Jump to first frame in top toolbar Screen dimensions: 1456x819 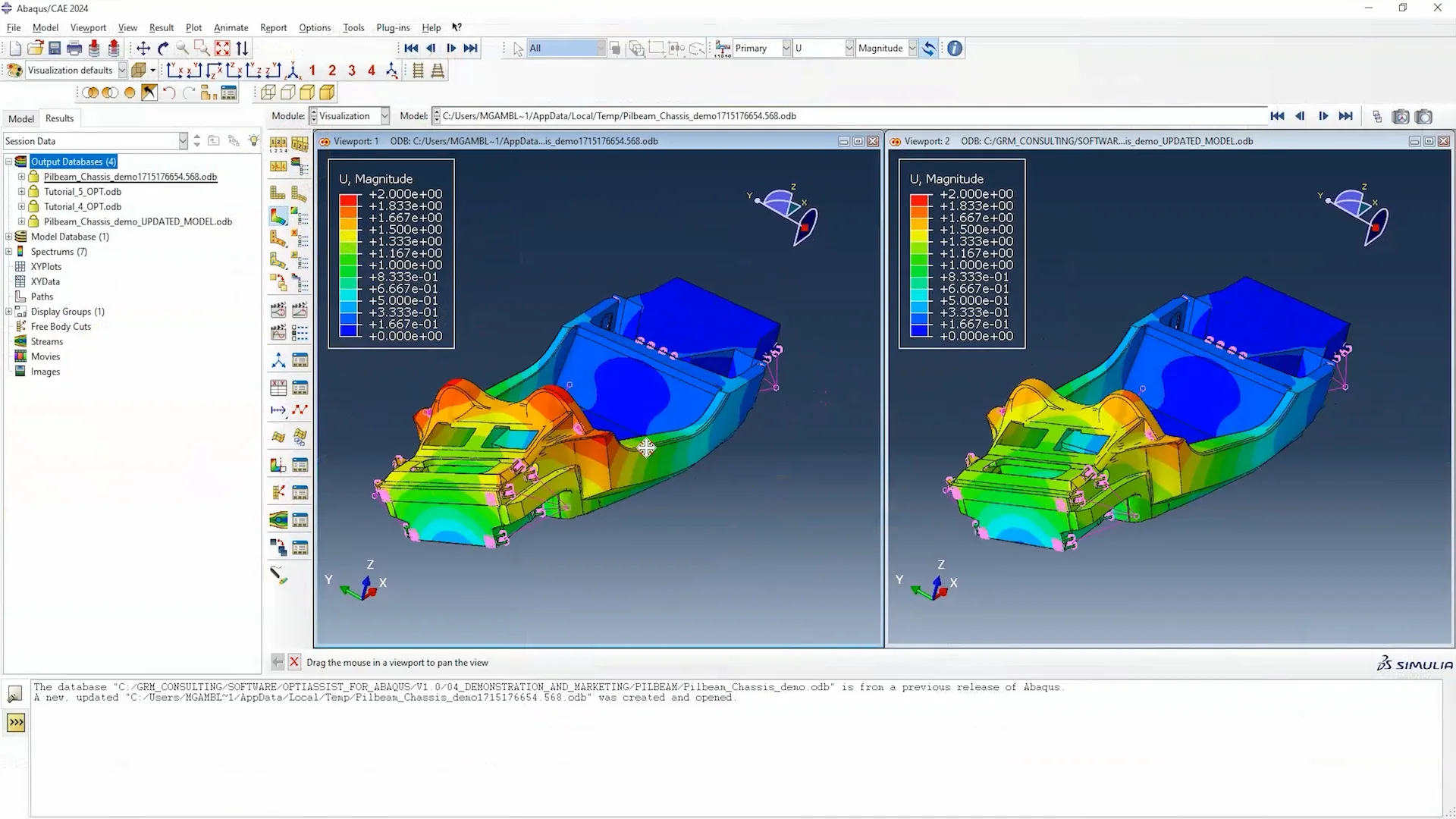411,49
